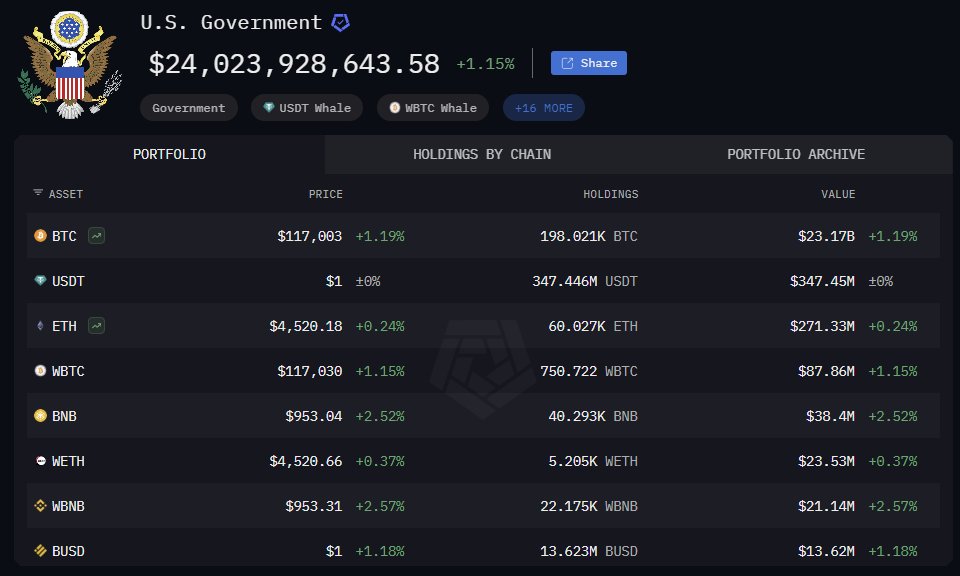This screenshot has height=576, width=960.
Task: Click total value $24,023,928,643.58
Action: (294, 64)
